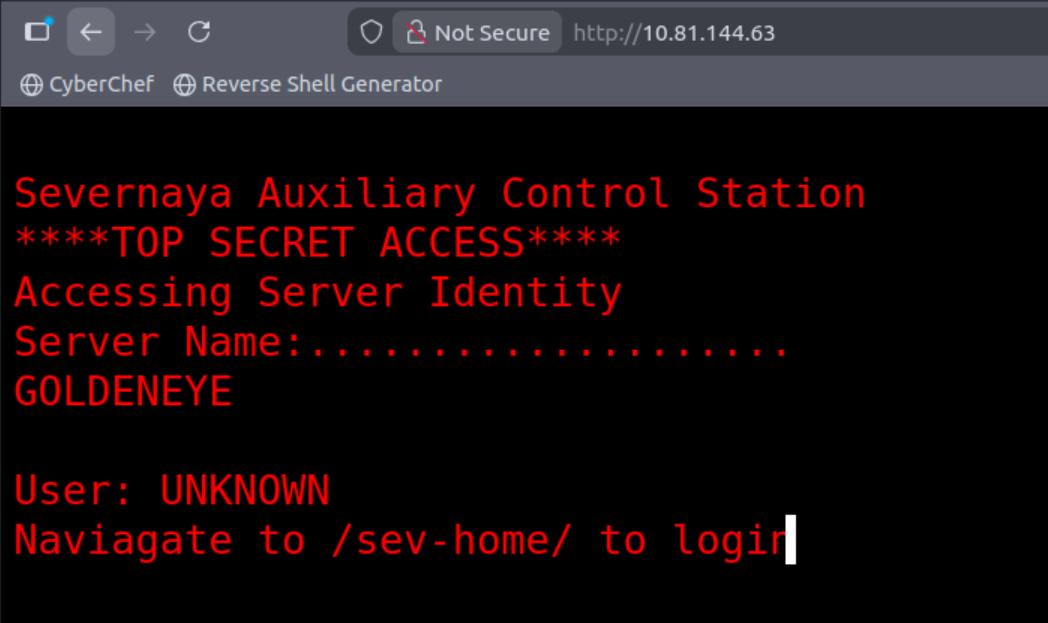Viewport: 1048px width, 623px height.
Task: Open the Reverse Shell Generator bookmark
Action: (321, 85)
